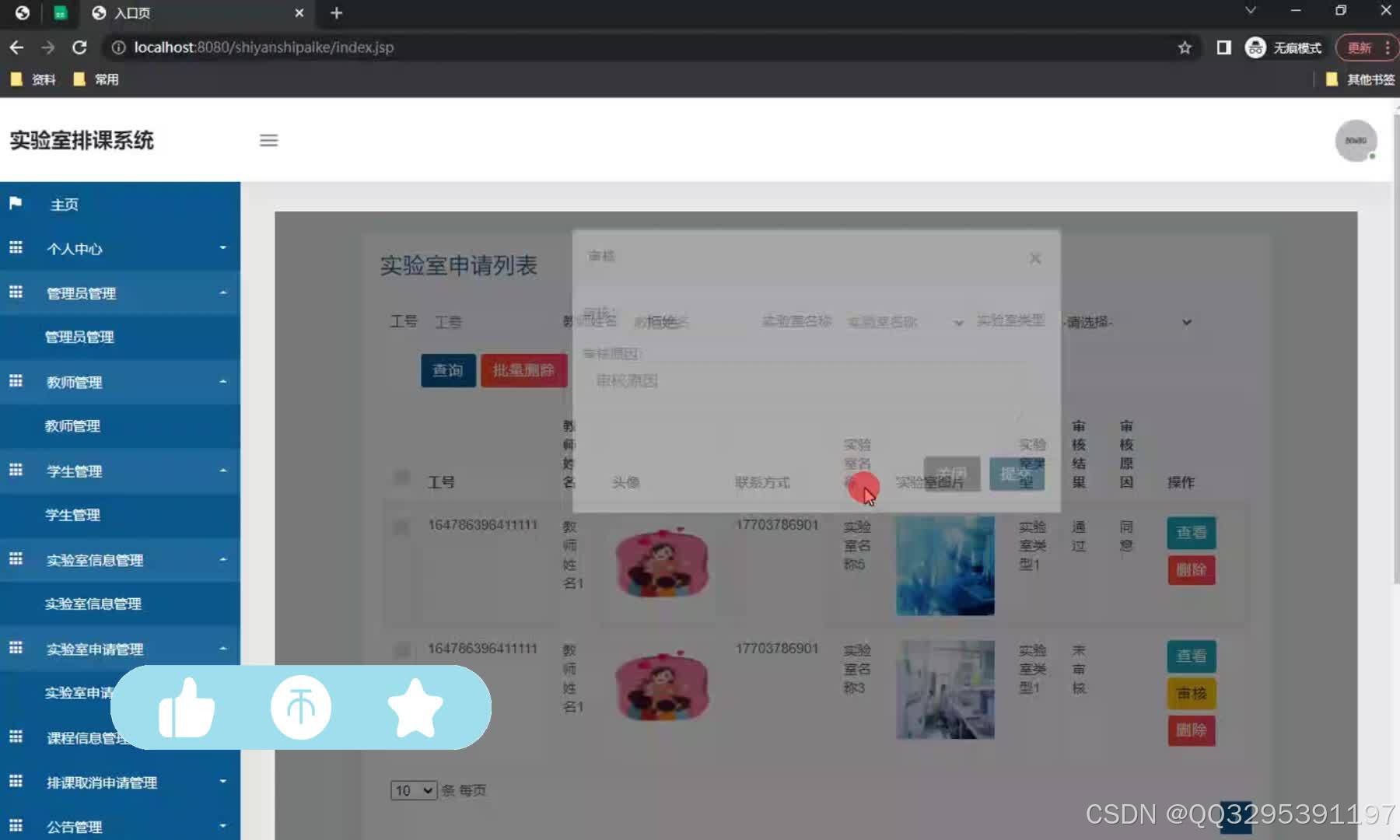Screen dimensions: 1400x840
Task: Tick the select-all checkbox in table header
Action: click(401, 477)
